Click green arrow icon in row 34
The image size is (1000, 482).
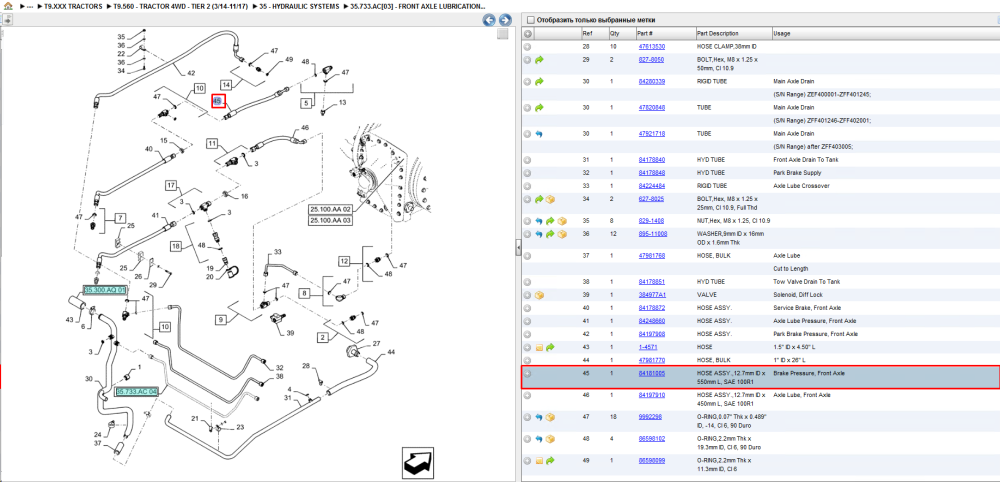[539, 200]
